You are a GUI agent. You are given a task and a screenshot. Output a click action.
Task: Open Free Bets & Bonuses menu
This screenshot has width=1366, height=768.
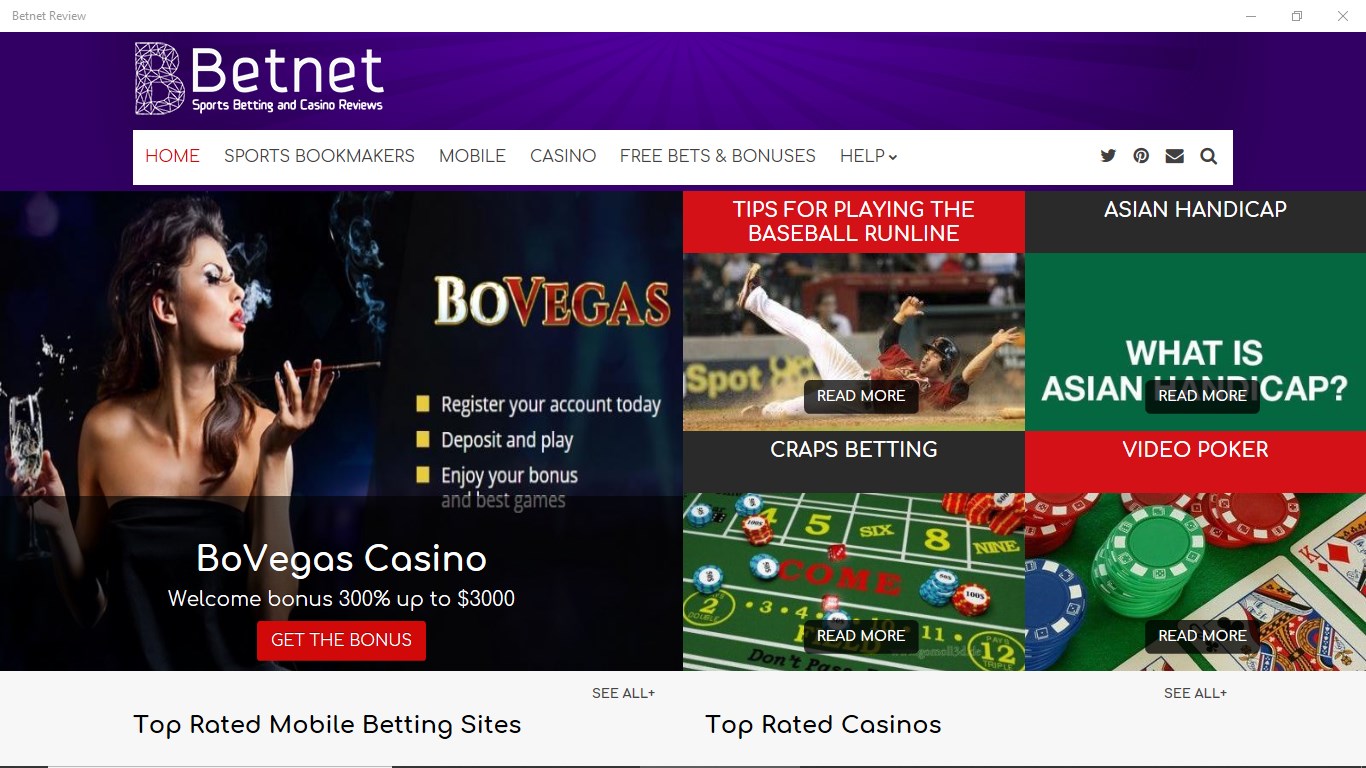click(718, 156)
